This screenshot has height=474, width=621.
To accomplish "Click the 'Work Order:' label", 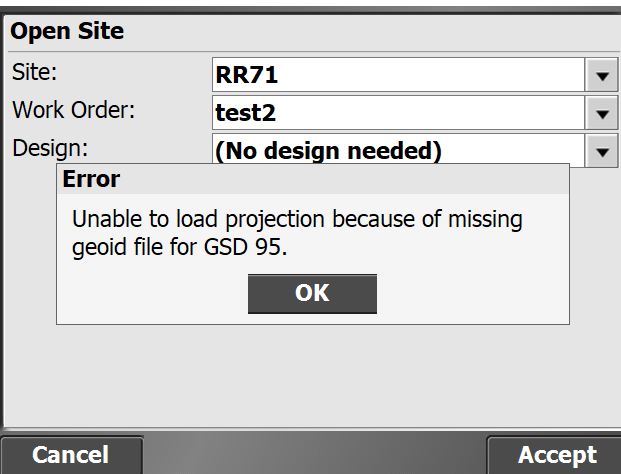I will [73, 110].
